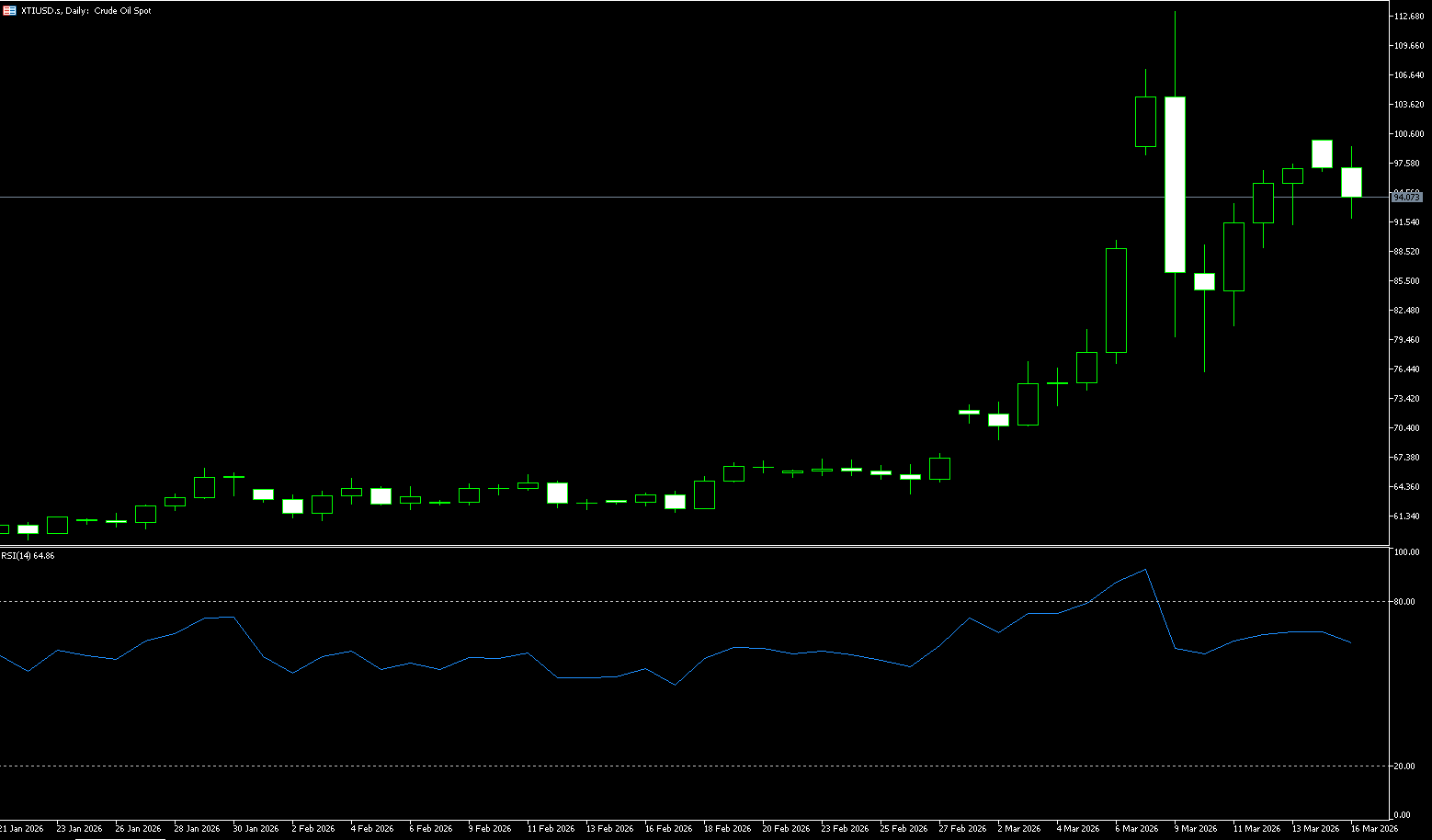Click the last candle on the chart's right edge
Image resolution: width=1432 pixels, height=840 pixels.
(x=1351, y=182)
